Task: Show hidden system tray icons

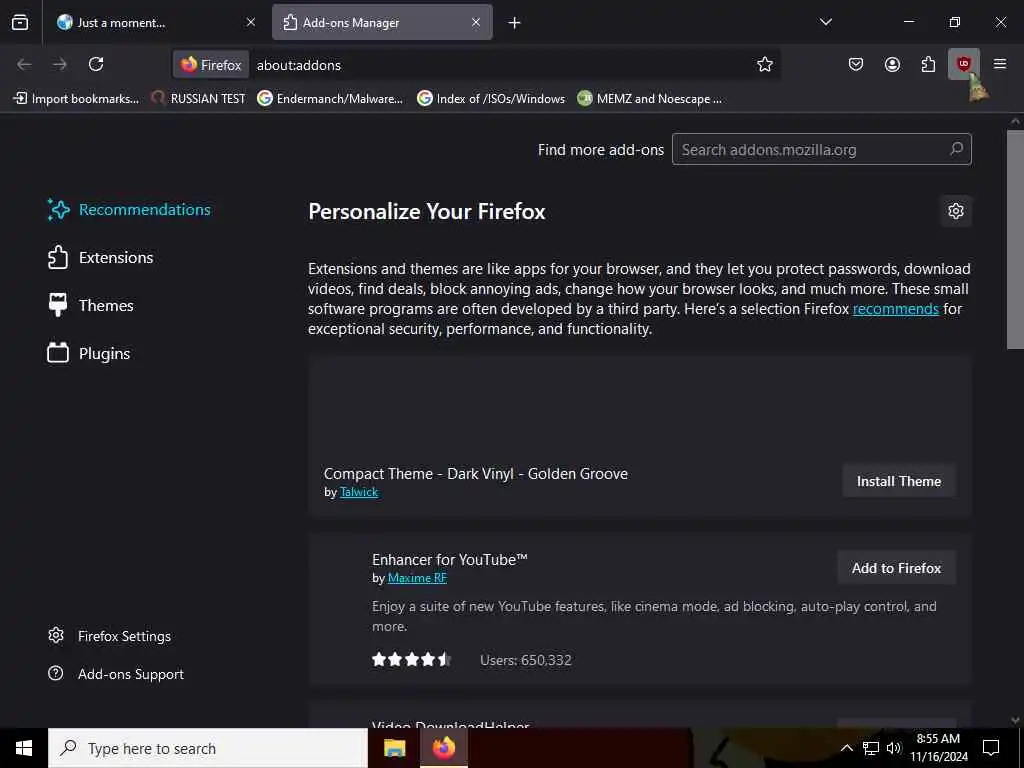Action: (x=846, y=748)
